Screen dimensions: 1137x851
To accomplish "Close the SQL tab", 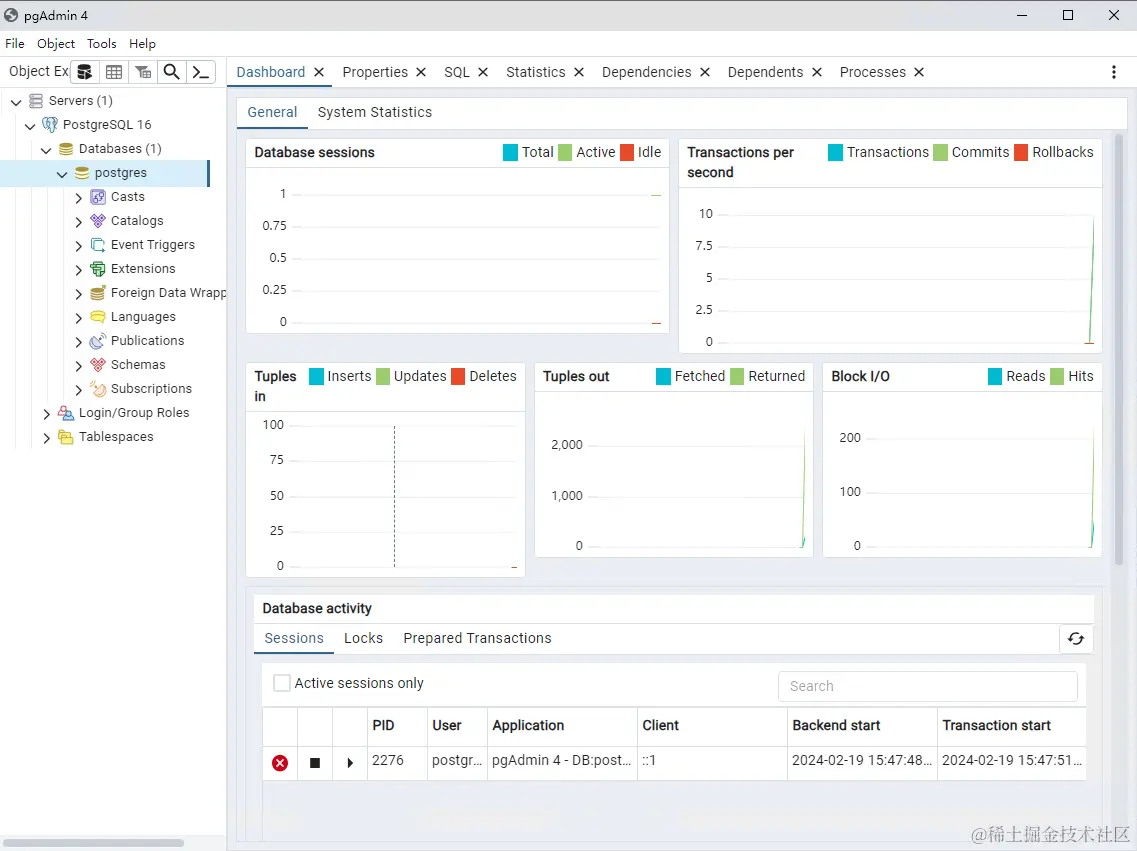I will pyautogui.click(x=483, y=72).
